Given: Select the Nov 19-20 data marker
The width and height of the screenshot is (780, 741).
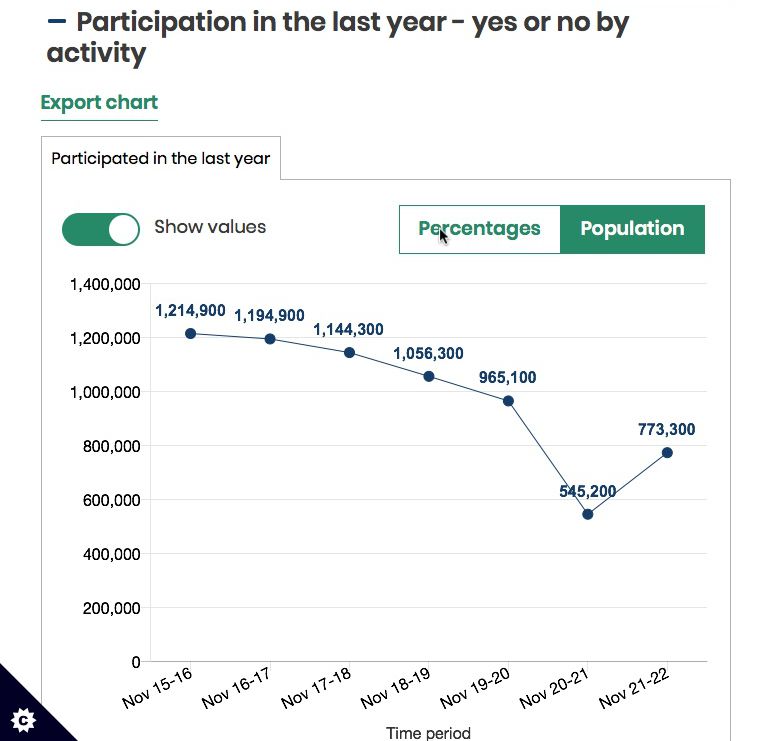Looking at the screenshot, I should pos(508,401).
